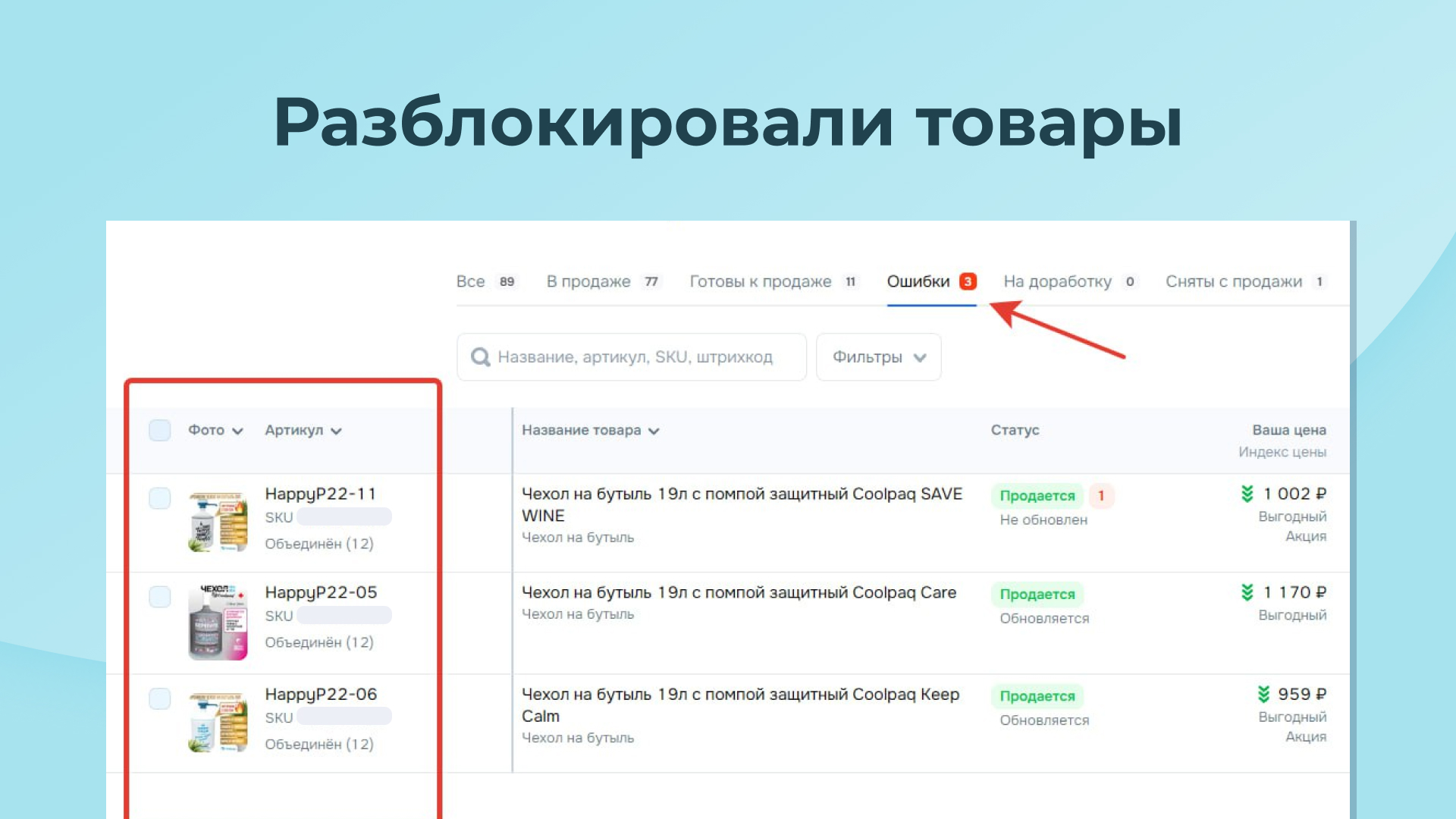Click price index arrow icon for 959 ₽
This screenshot has width=1456, height=819.
click(x=1263, y=694)
